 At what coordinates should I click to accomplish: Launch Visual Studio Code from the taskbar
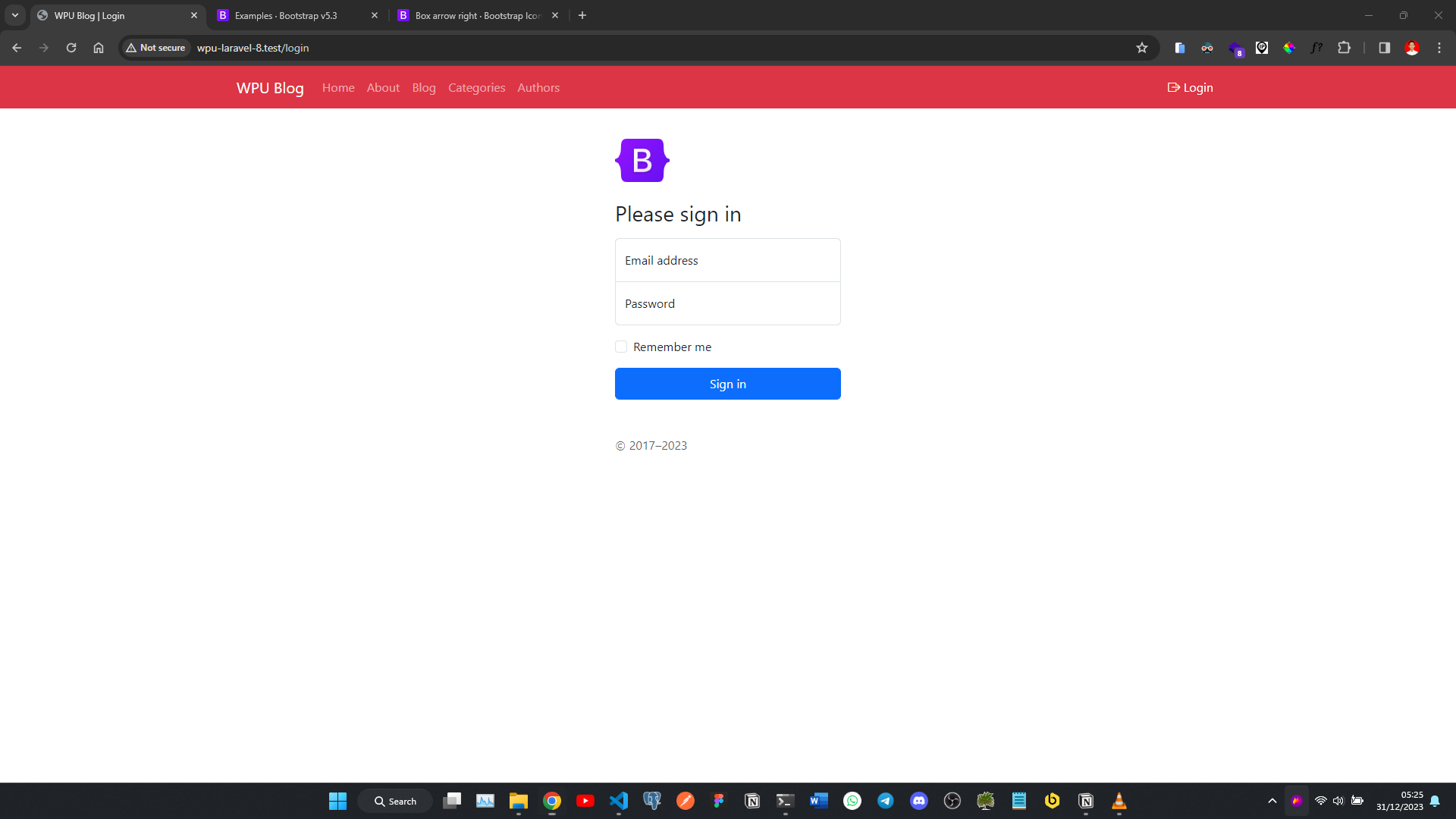click(x=619, y=800)
